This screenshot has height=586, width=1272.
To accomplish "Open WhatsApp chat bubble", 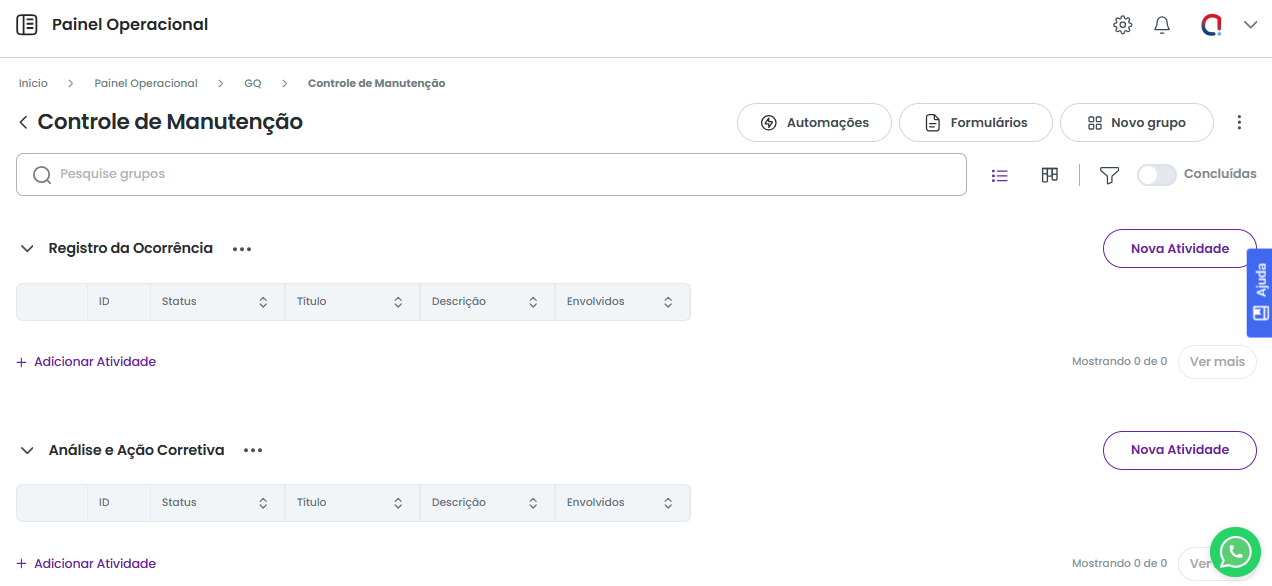I will [1235, 552].
